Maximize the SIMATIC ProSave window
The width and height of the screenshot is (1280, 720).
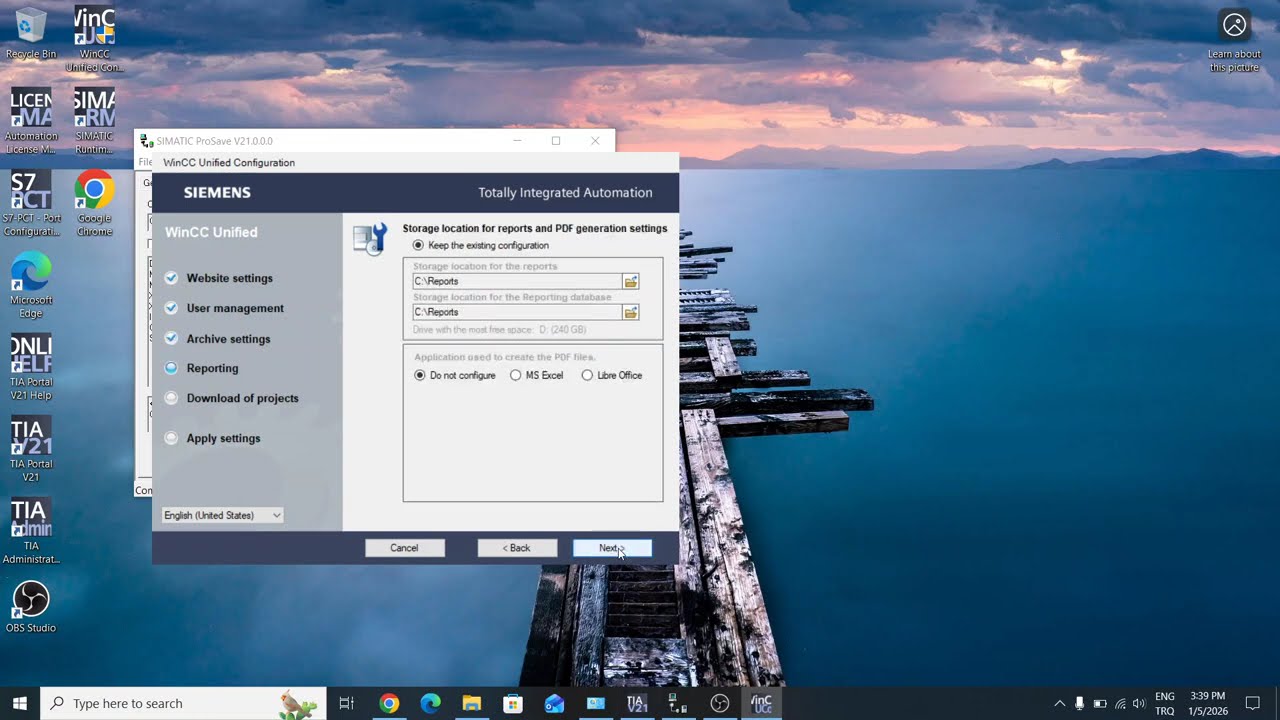coord(556,141)
